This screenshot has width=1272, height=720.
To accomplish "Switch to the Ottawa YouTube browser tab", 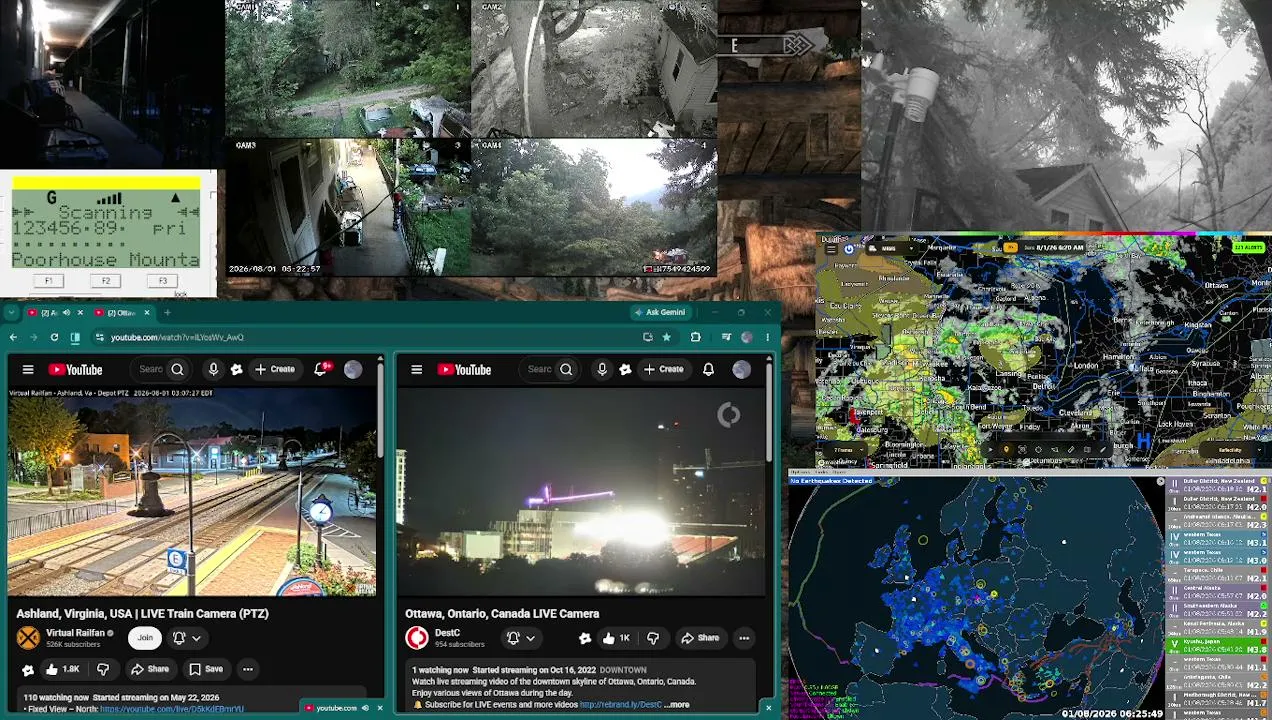I will click(122, 313).
